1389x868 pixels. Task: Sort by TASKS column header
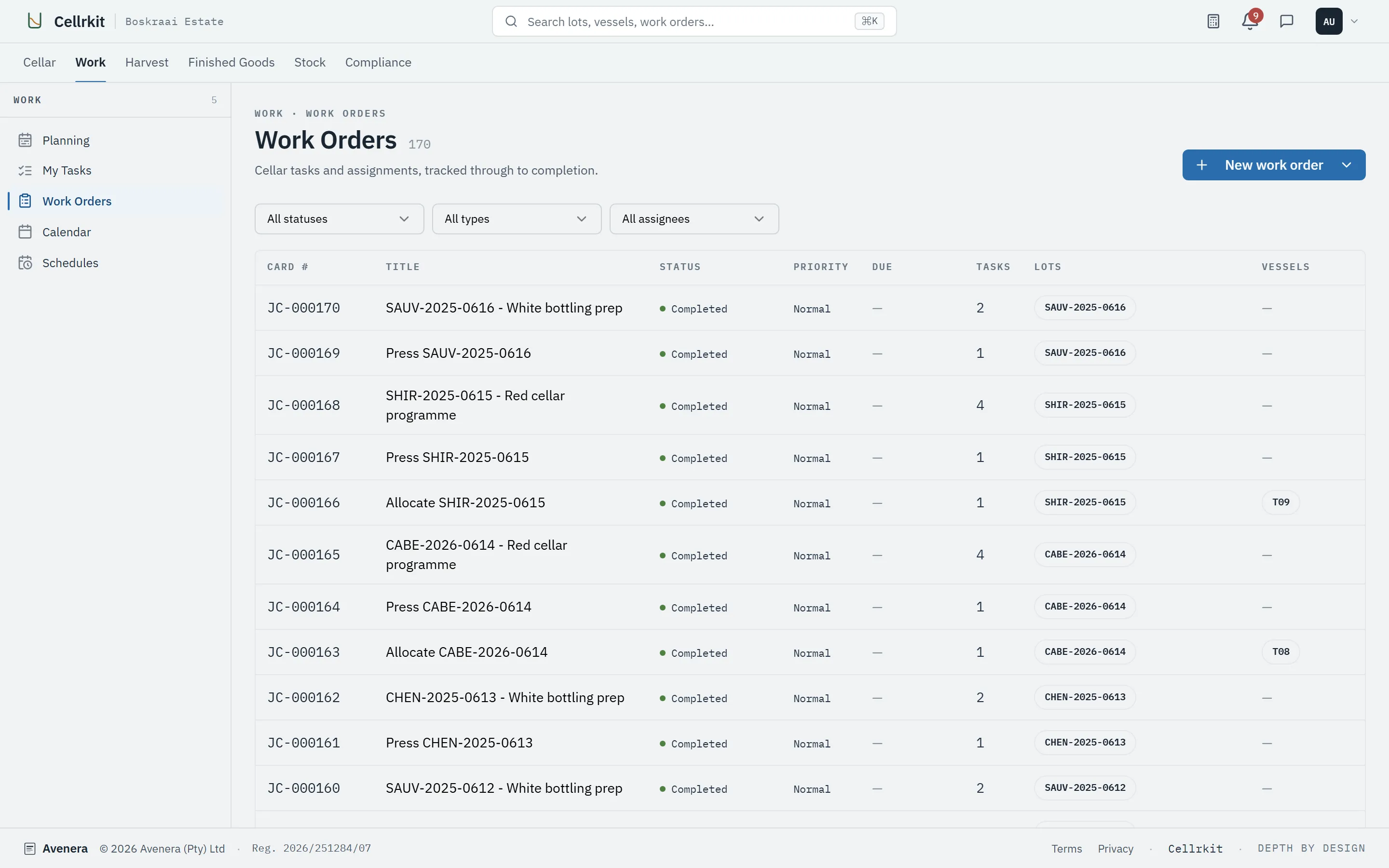point(993,267)
